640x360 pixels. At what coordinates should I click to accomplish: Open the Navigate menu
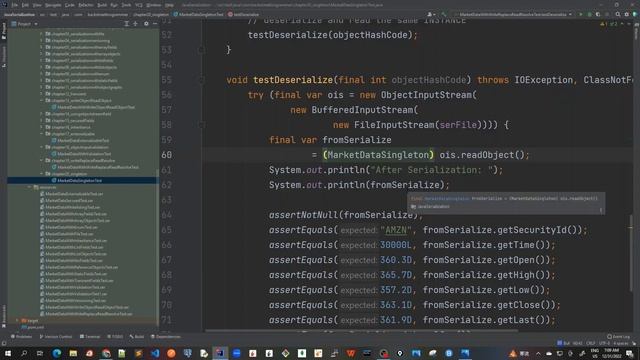(53, 5)
